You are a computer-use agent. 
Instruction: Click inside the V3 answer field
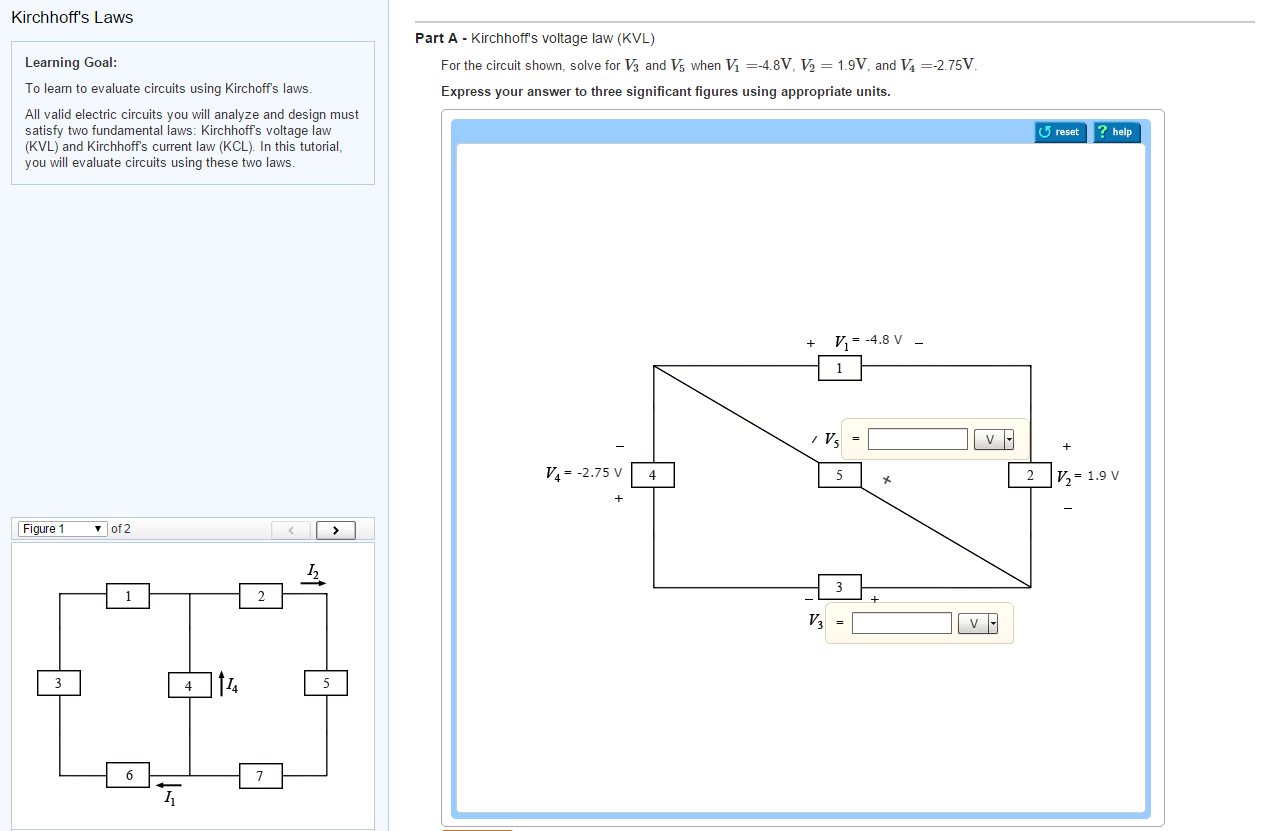point(901,622)
